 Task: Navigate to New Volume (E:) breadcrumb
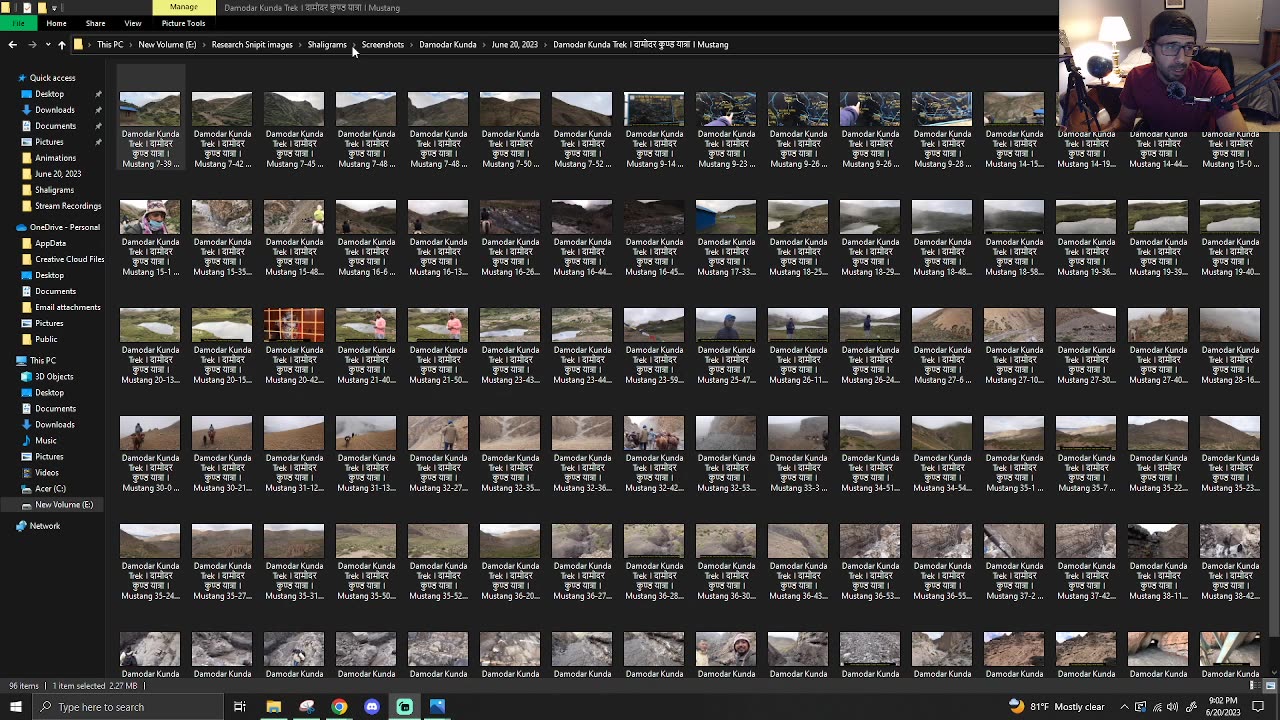[167, 45]
